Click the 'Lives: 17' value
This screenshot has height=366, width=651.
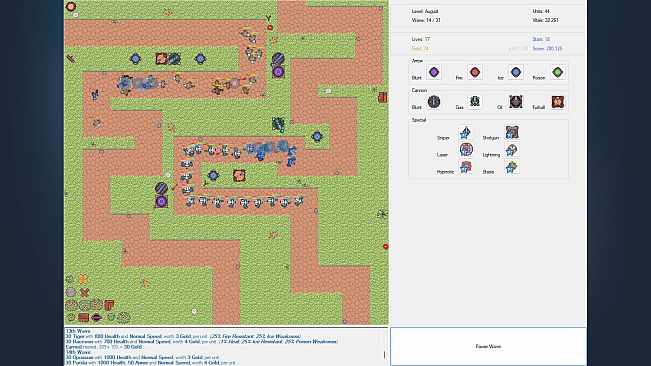[421, 39]
